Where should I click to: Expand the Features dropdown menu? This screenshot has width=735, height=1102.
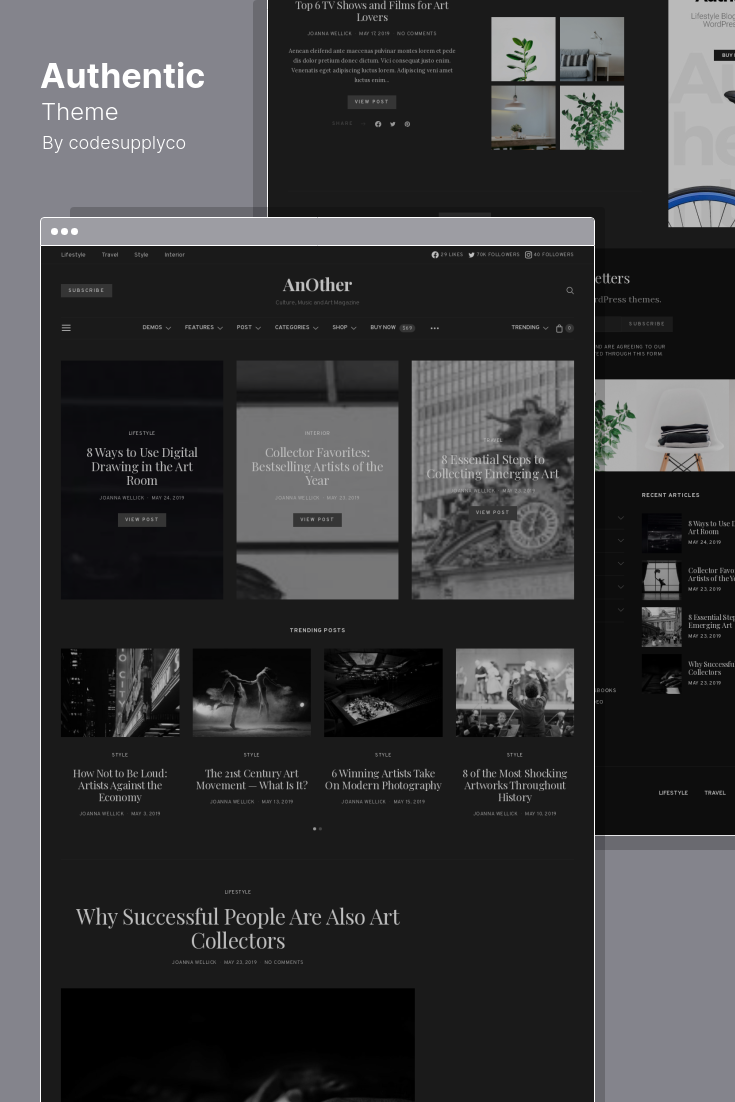pyautogui.click(x=204, y=328)
